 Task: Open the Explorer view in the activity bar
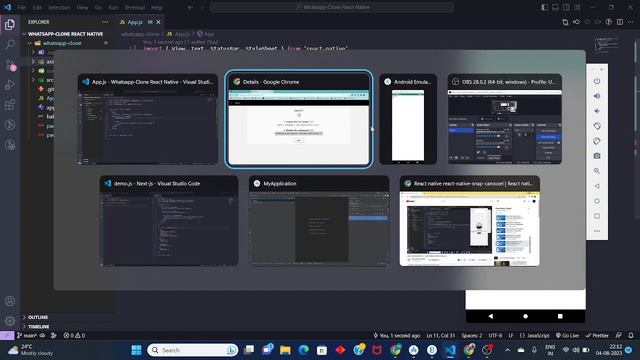click(10, 24)
